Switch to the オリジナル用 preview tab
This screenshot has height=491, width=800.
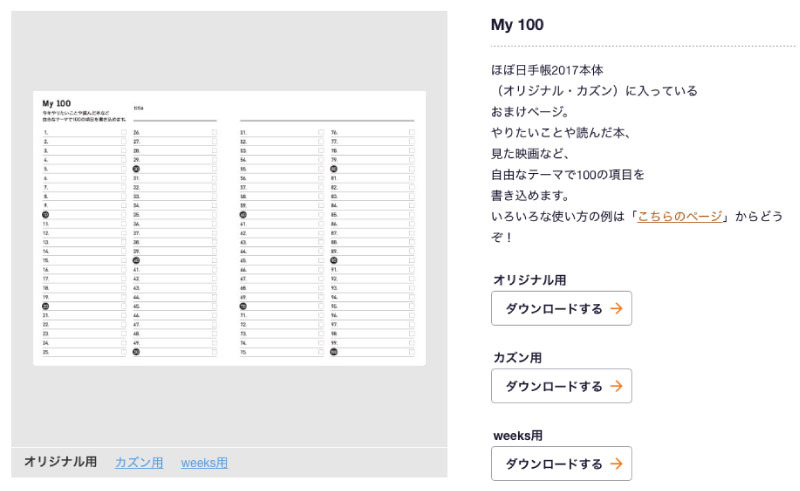[x=60, y=462]
